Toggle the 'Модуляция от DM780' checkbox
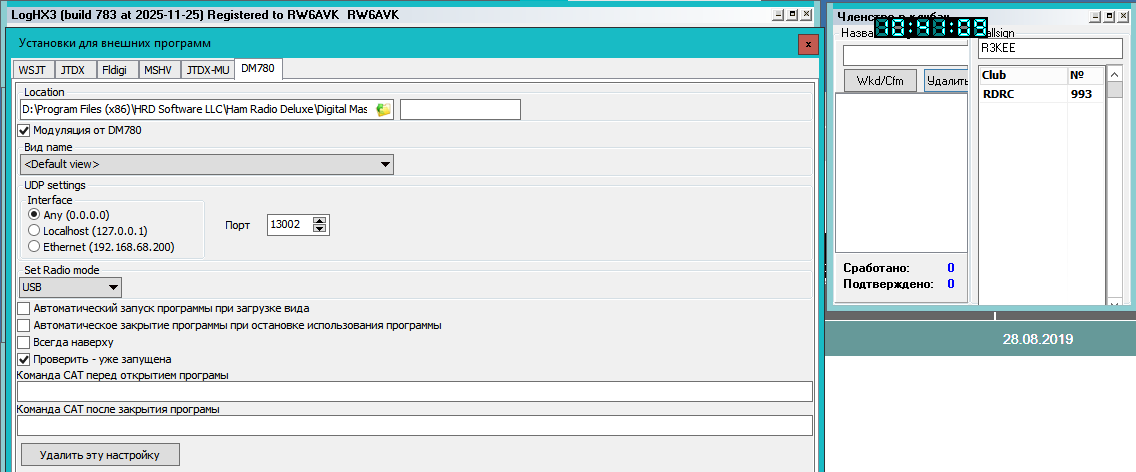 24,130
